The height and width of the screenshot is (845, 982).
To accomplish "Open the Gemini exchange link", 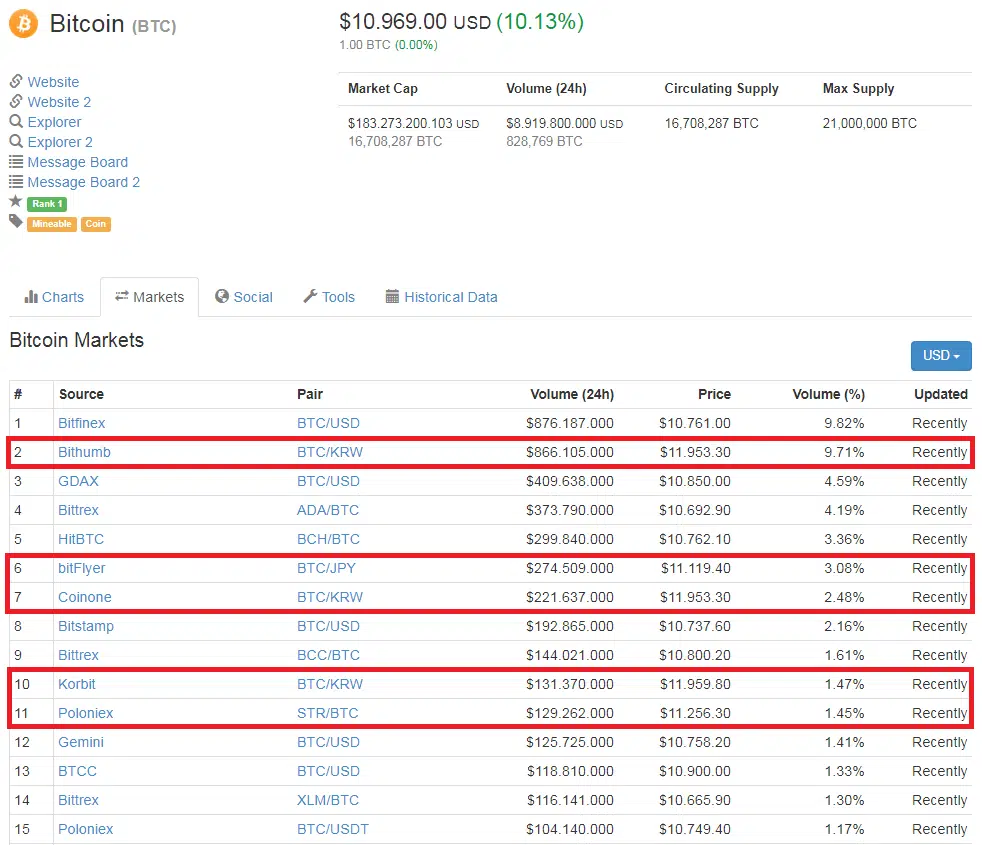I will point(81,742).
